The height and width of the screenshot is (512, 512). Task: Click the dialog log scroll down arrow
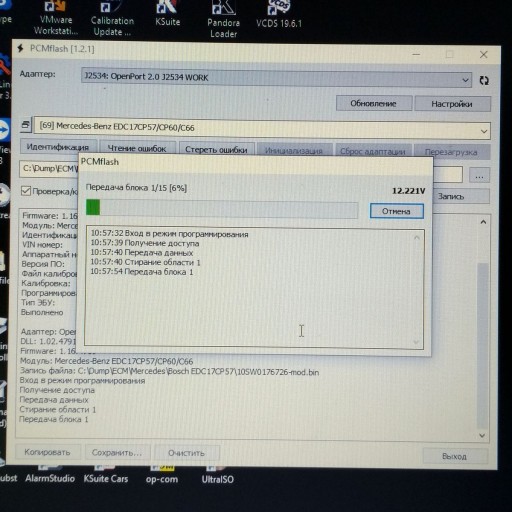(416, 342)
